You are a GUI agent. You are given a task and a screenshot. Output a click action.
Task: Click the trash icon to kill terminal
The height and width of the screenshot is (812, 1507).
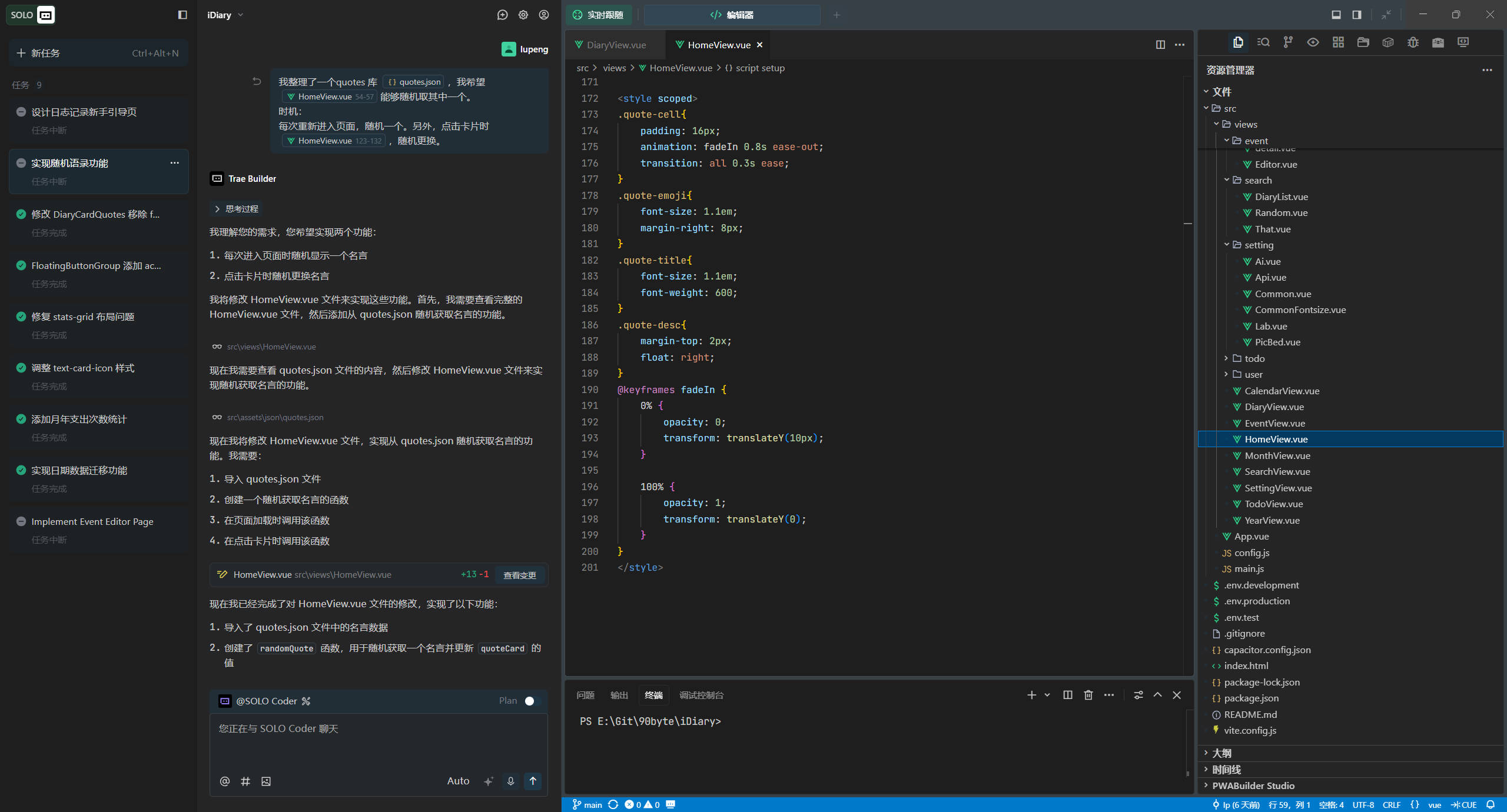tap(1088, 695)
